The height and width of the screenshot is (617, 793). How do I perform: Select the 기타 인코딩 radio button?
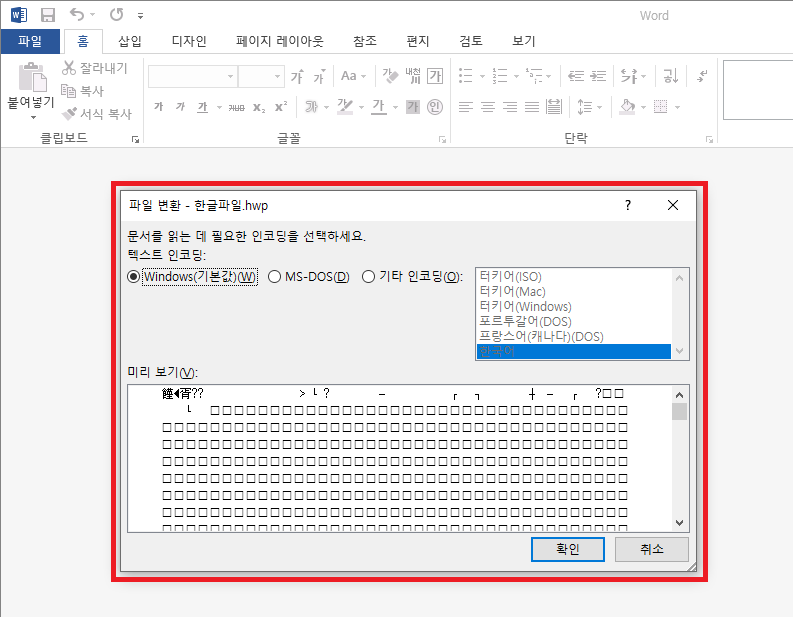(368, 277)
